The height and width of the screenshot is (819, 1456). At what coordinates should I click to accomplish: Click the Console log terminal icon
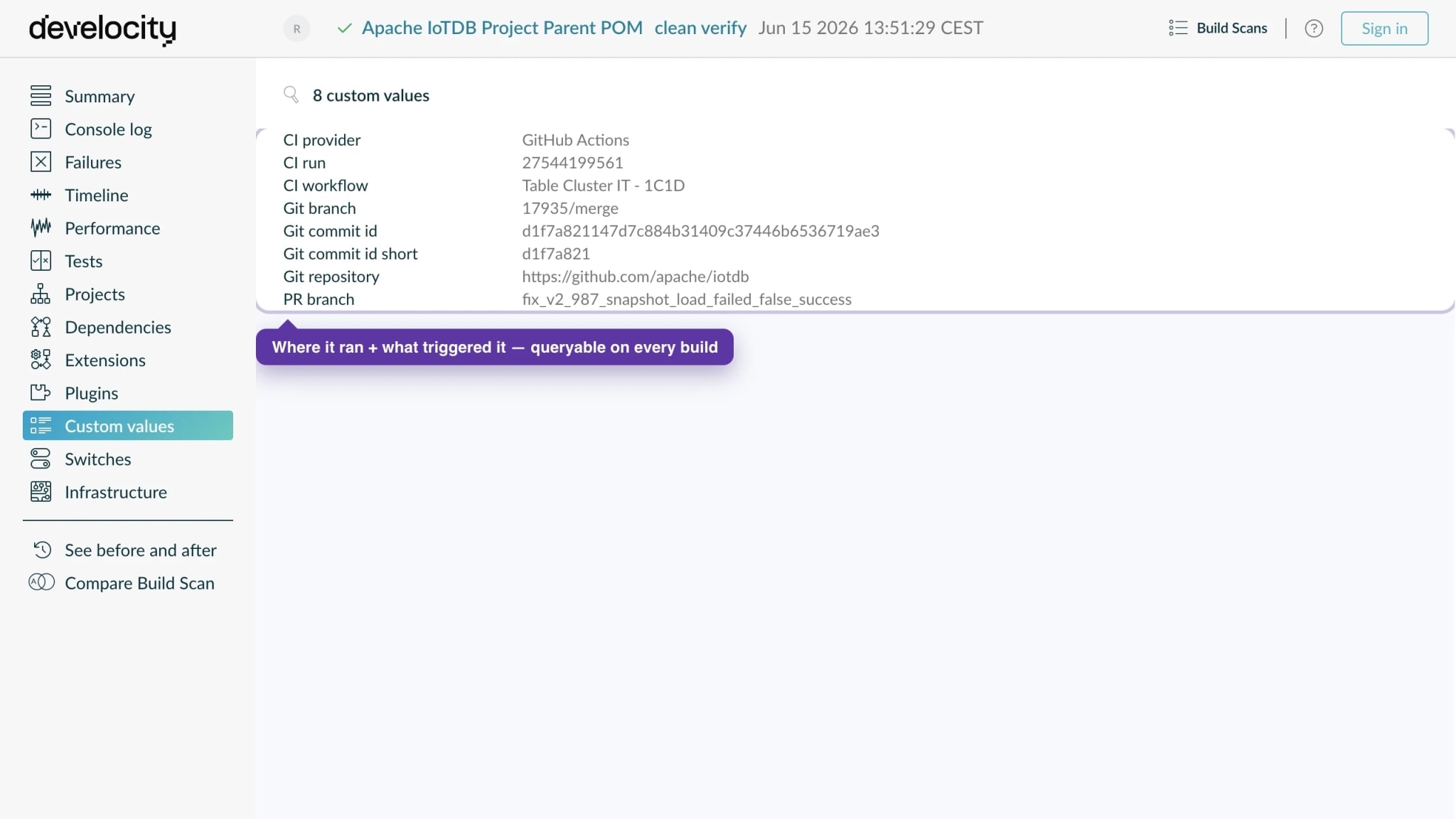(41, 129)
